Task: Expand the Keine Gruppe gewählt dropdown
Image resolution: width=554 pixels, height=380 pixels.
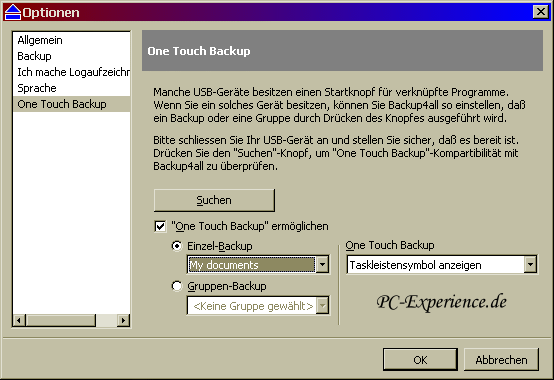Action: click(x=322, y=305)
